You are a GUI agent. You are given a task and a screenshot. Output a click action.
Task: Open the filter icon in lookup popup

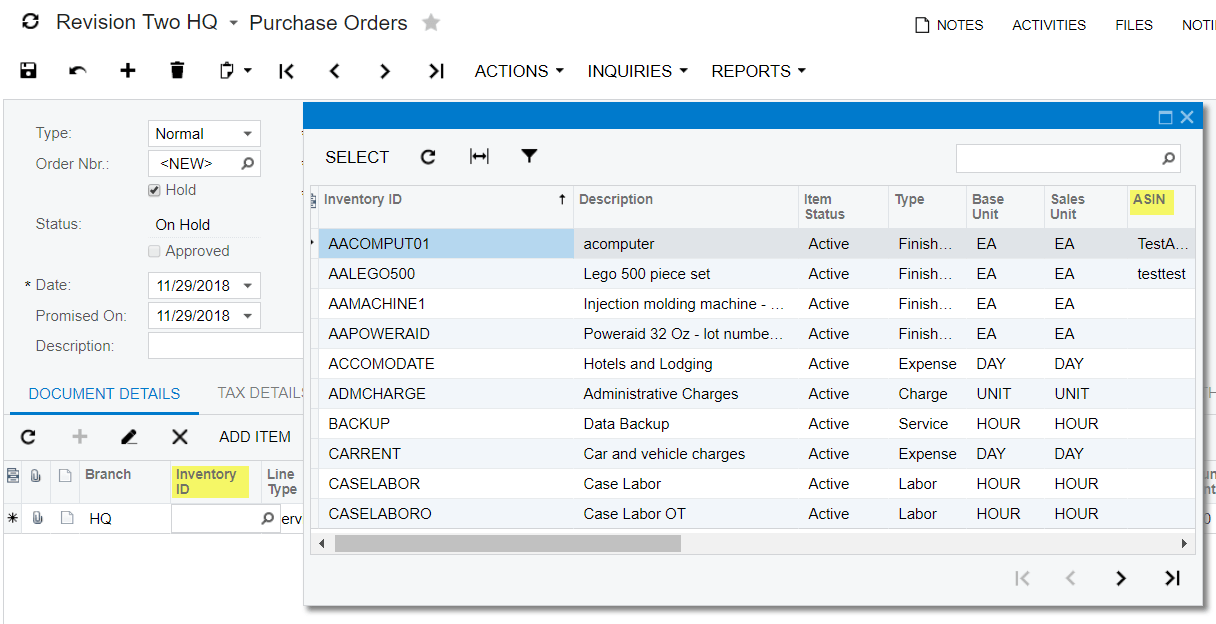pyautogui.click(x=530, y=156)
